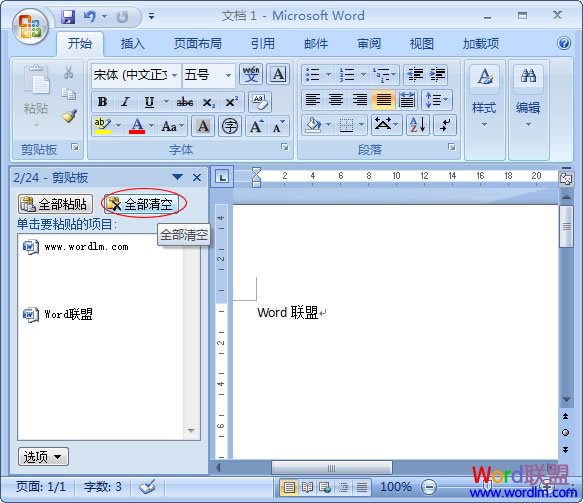
Task: Open Word help question mark
Action: 564,43
